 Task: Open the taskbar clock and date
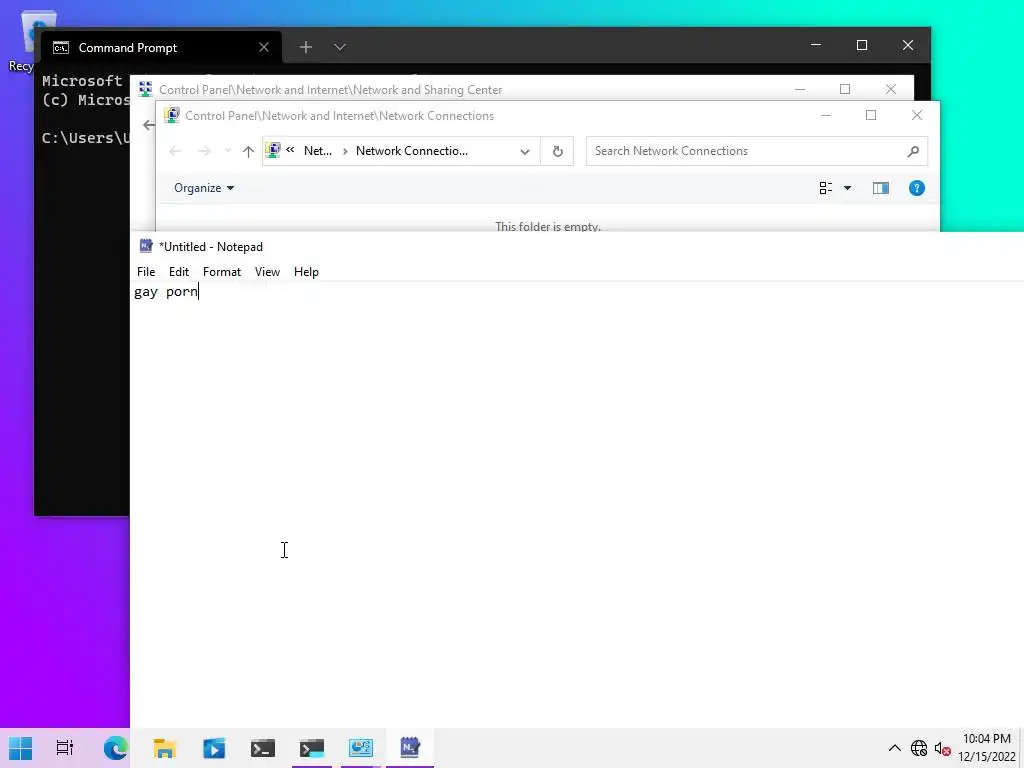tap(987, 748)
